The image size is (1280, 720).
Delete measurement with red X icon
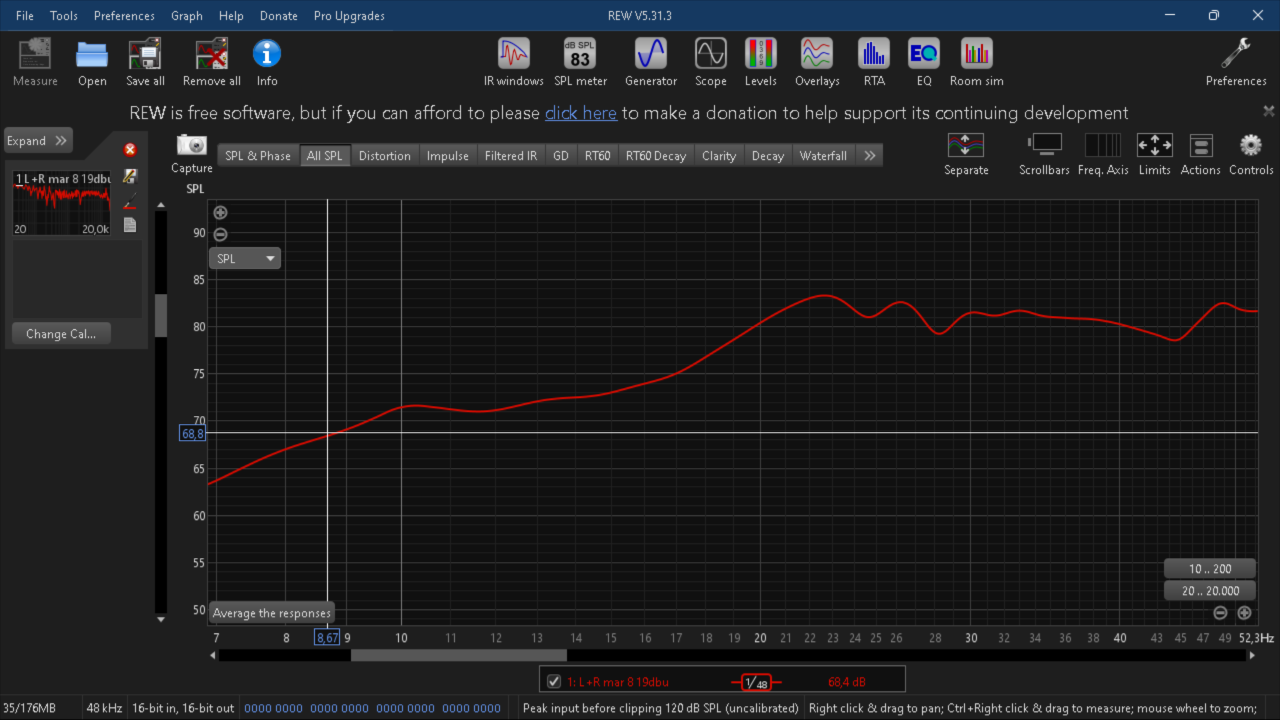(x=130, y=150)
